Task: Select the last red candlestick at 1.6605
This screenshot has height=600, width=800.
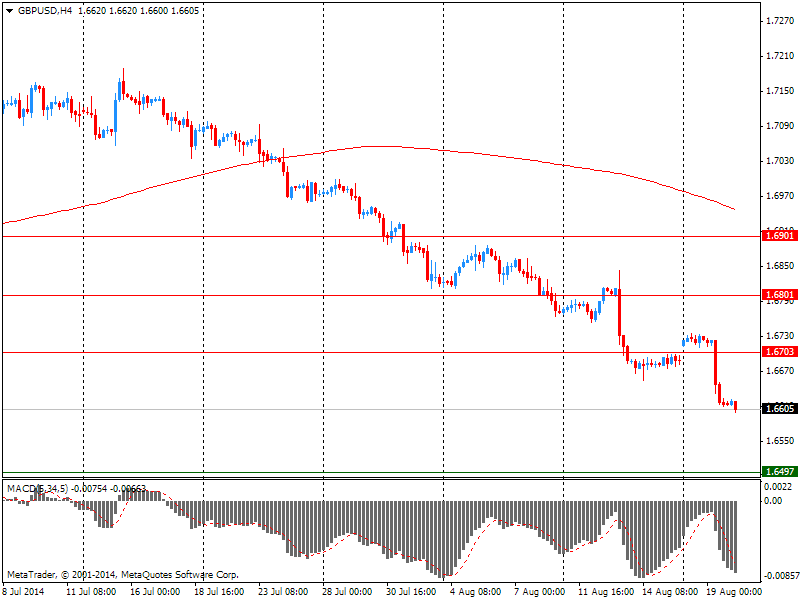Action: pyautogui.click(x=735, y=407)
